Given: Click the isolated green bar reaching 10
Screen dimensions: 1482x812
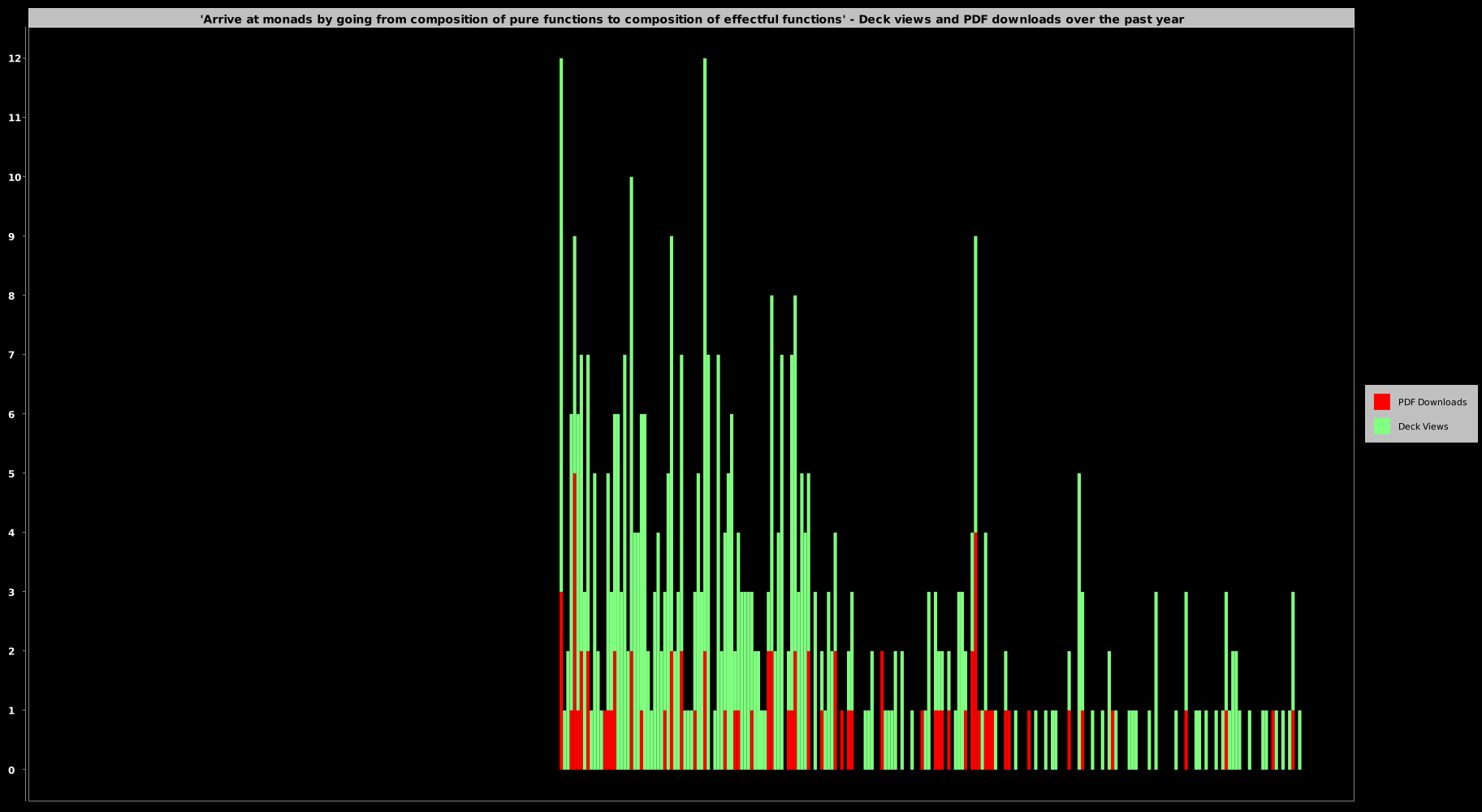Looking at the screenshot, I should (x=631, y=414).
